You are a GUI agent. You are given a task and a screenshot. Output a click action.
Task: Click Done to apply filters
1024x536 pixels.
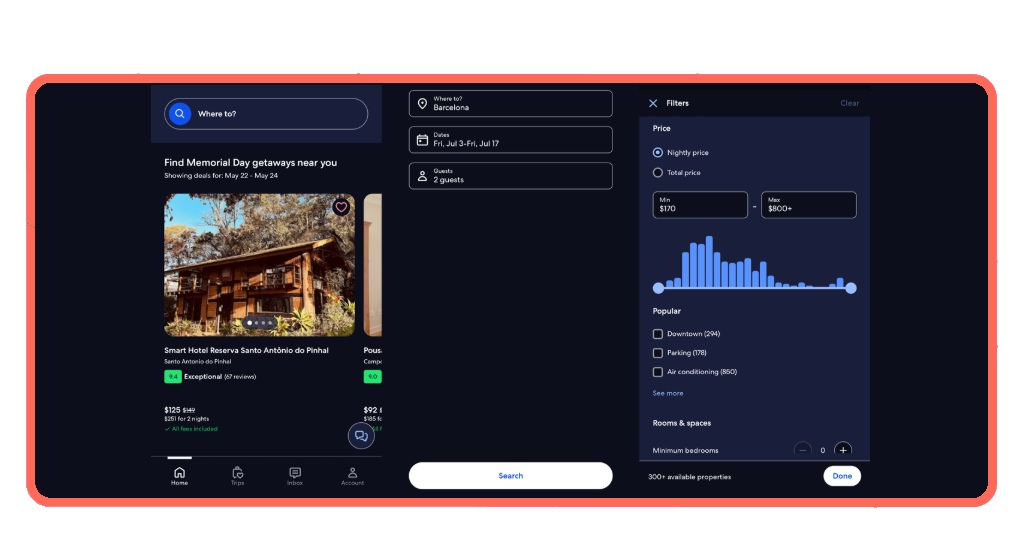[842, 476]
